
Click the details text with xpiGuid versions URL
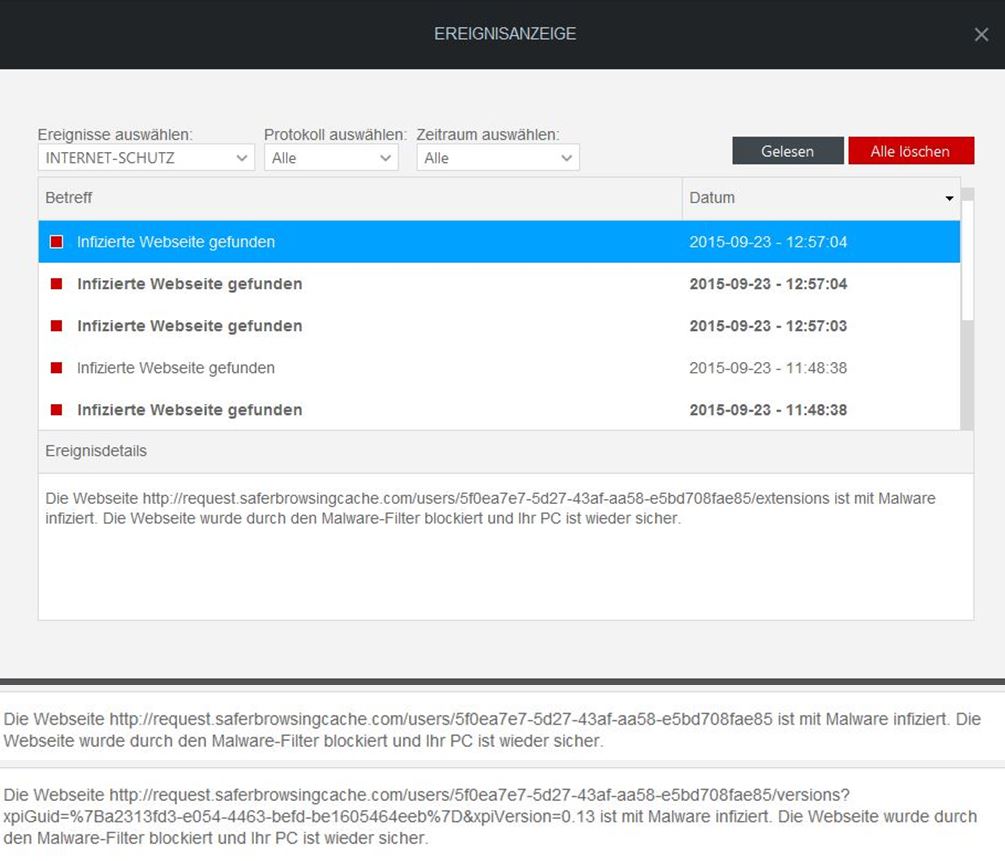(490, 816)
